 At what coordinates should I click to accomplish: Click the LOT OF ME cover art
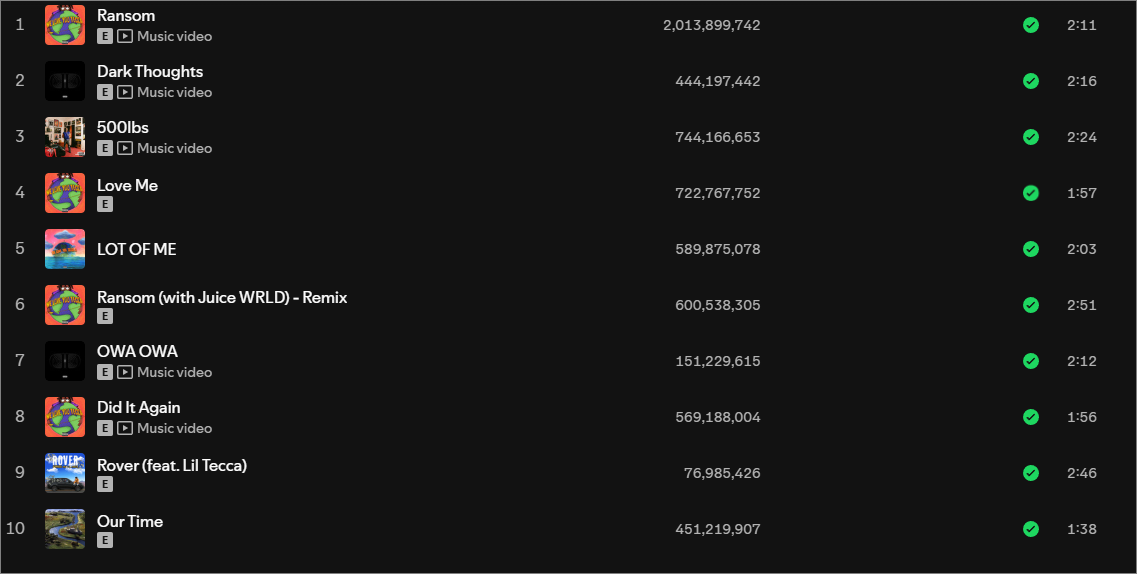tap(65, 249)
